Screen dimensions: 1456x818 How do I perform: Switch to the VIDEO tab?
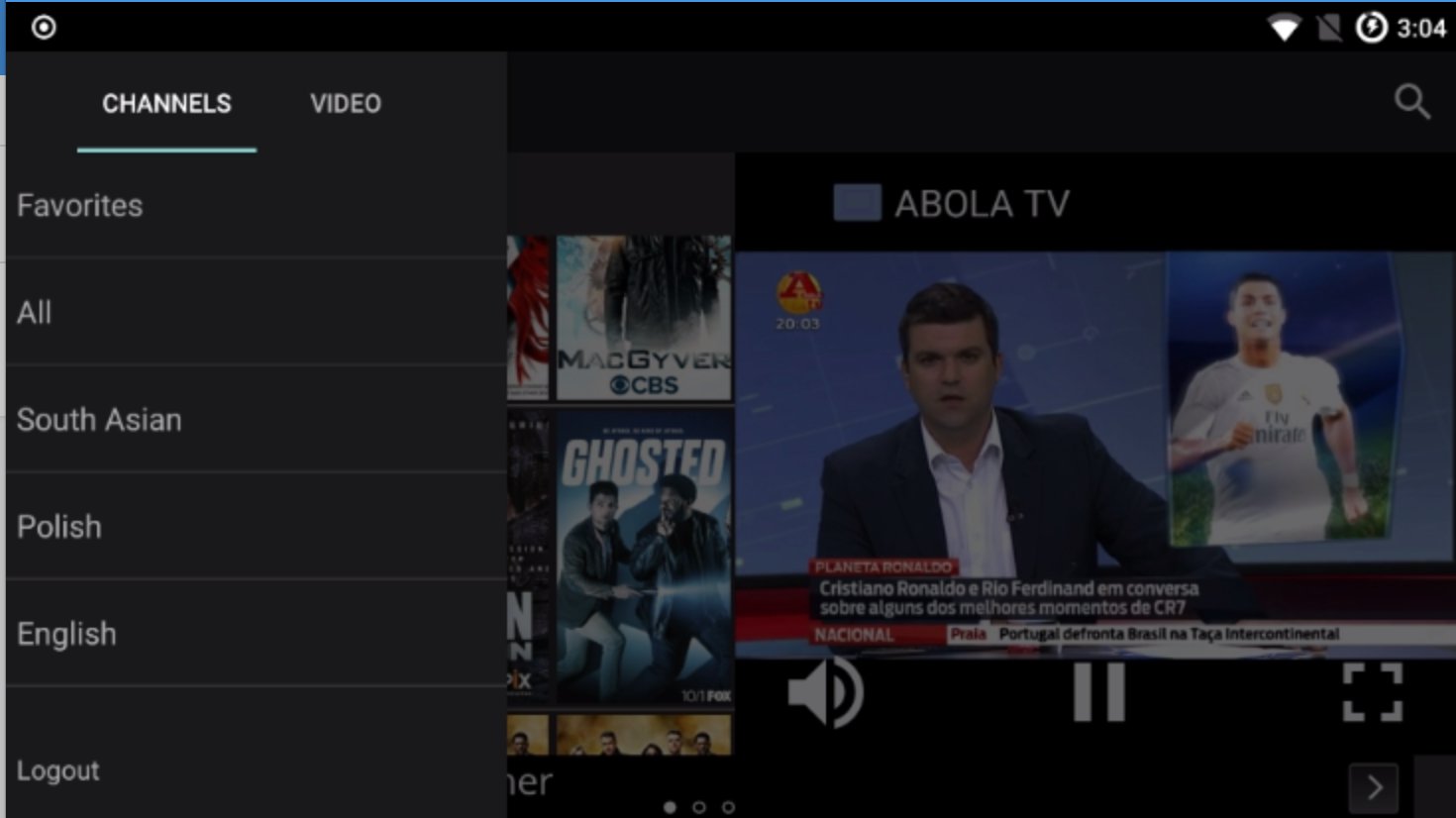coord(346,103)
